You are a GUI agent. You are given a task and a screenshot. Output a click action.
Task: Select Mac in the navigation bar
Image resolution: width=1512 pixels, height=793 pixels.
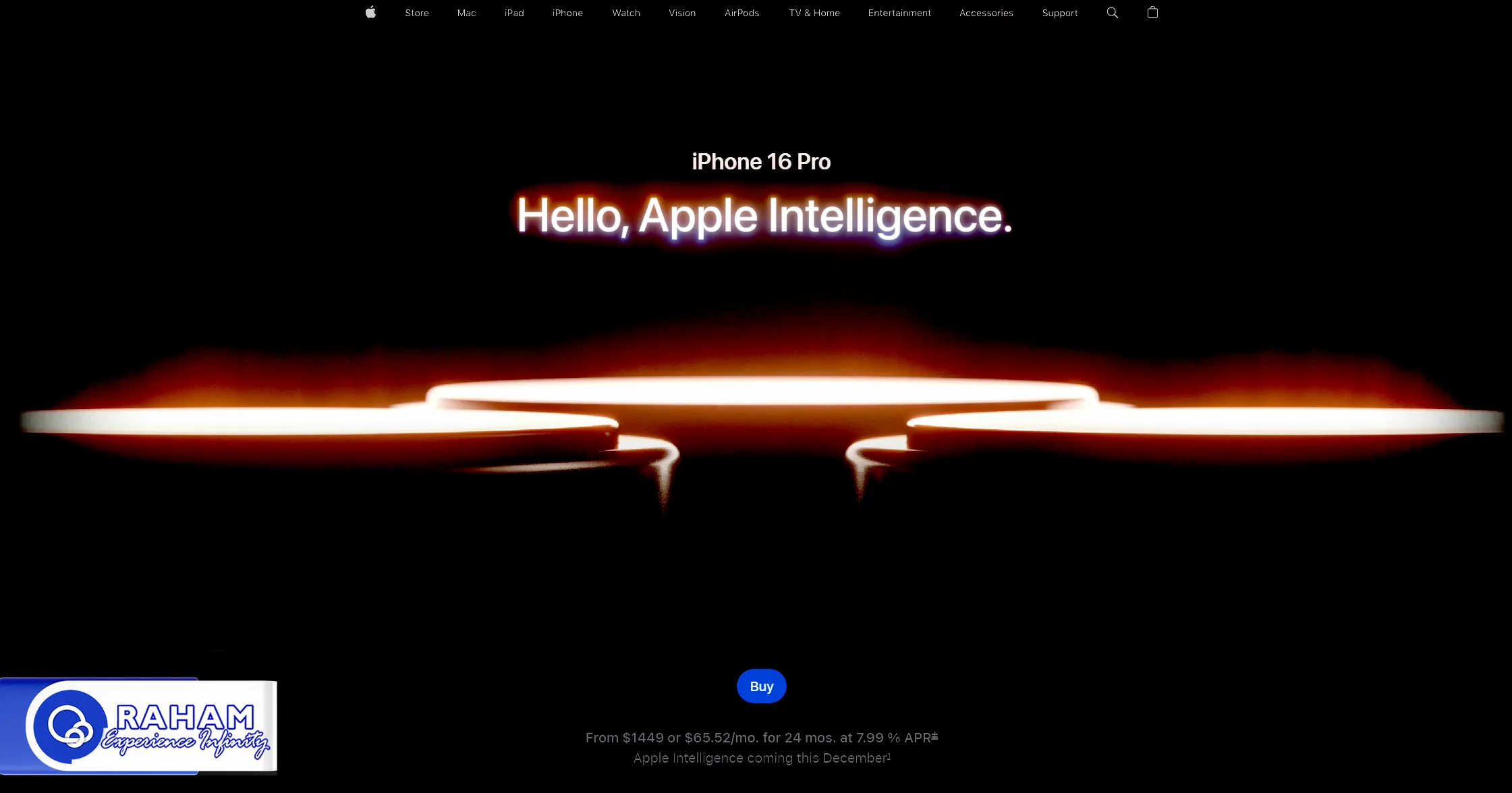[467, 13]
